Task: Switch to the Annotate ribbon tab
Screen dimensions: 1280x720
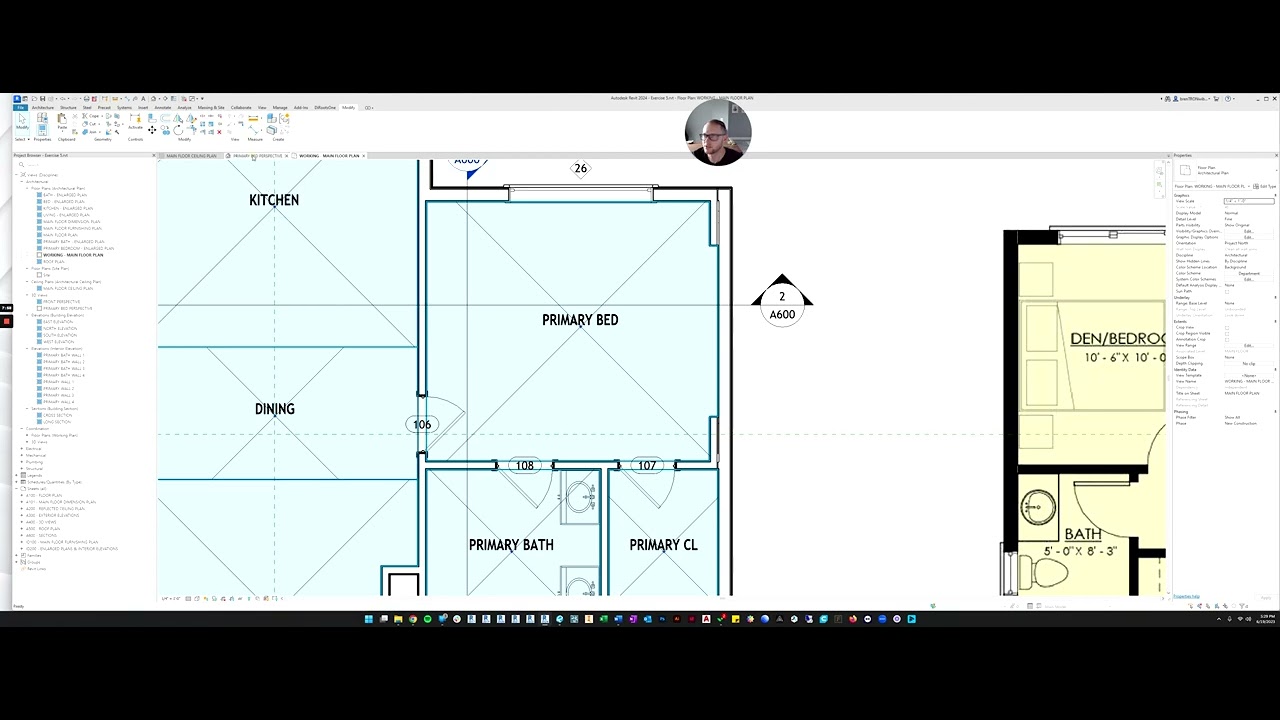Action: [x=163, y=107]
